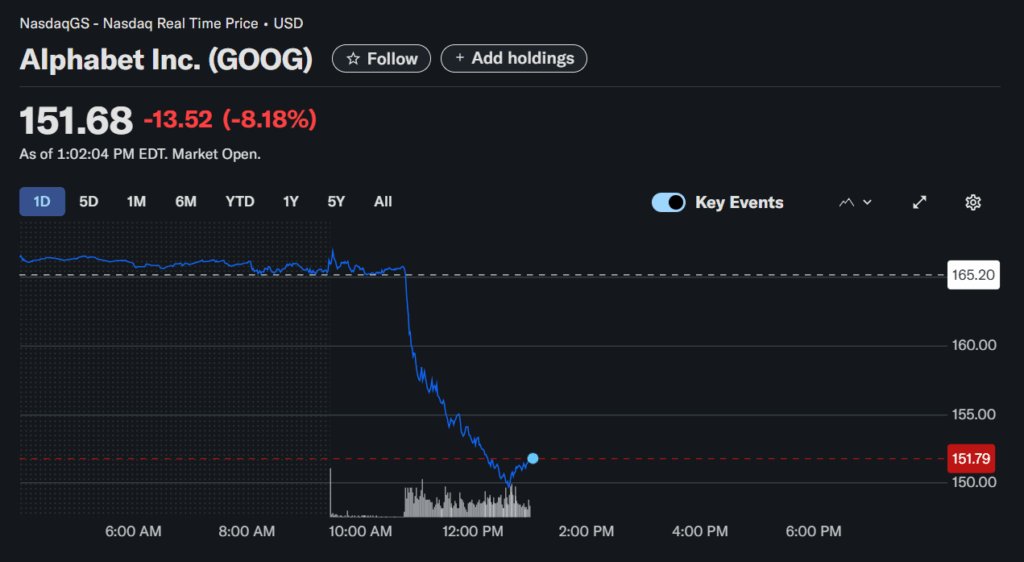
Task: Click the 165.20 previous close label
Action: point(973,275)
